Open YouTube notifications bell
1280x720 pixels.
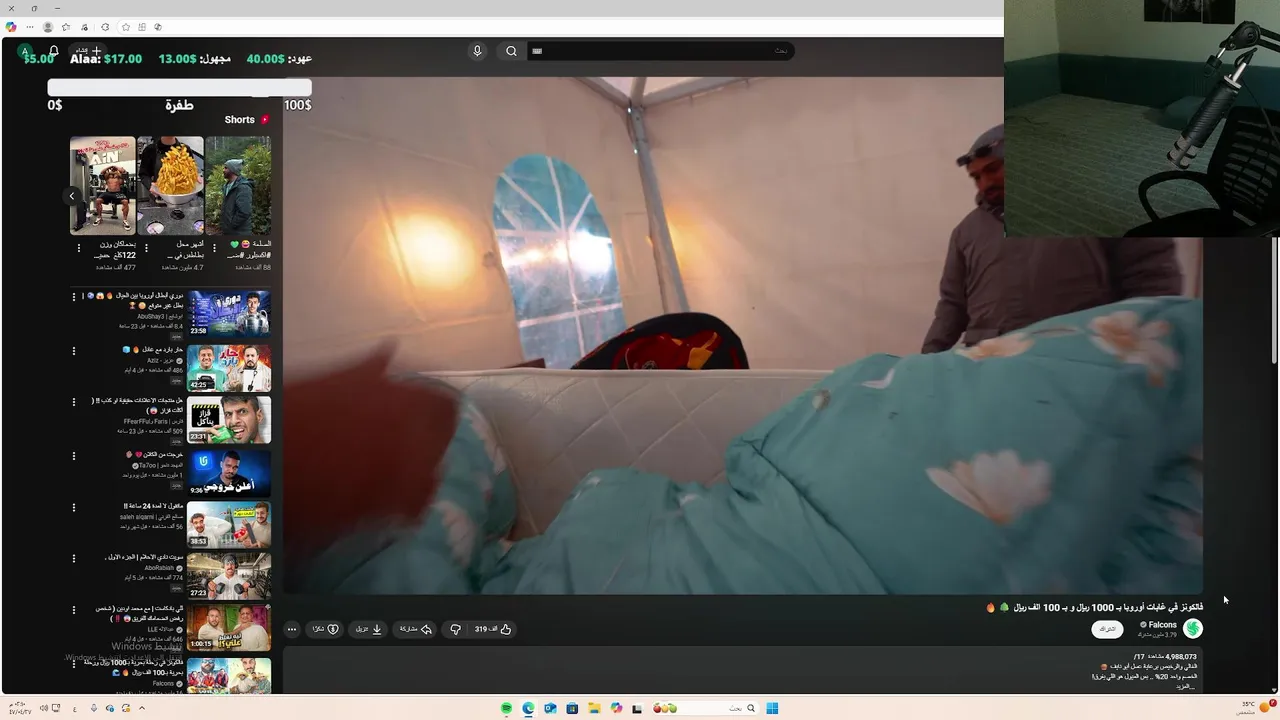click(54, 51)
